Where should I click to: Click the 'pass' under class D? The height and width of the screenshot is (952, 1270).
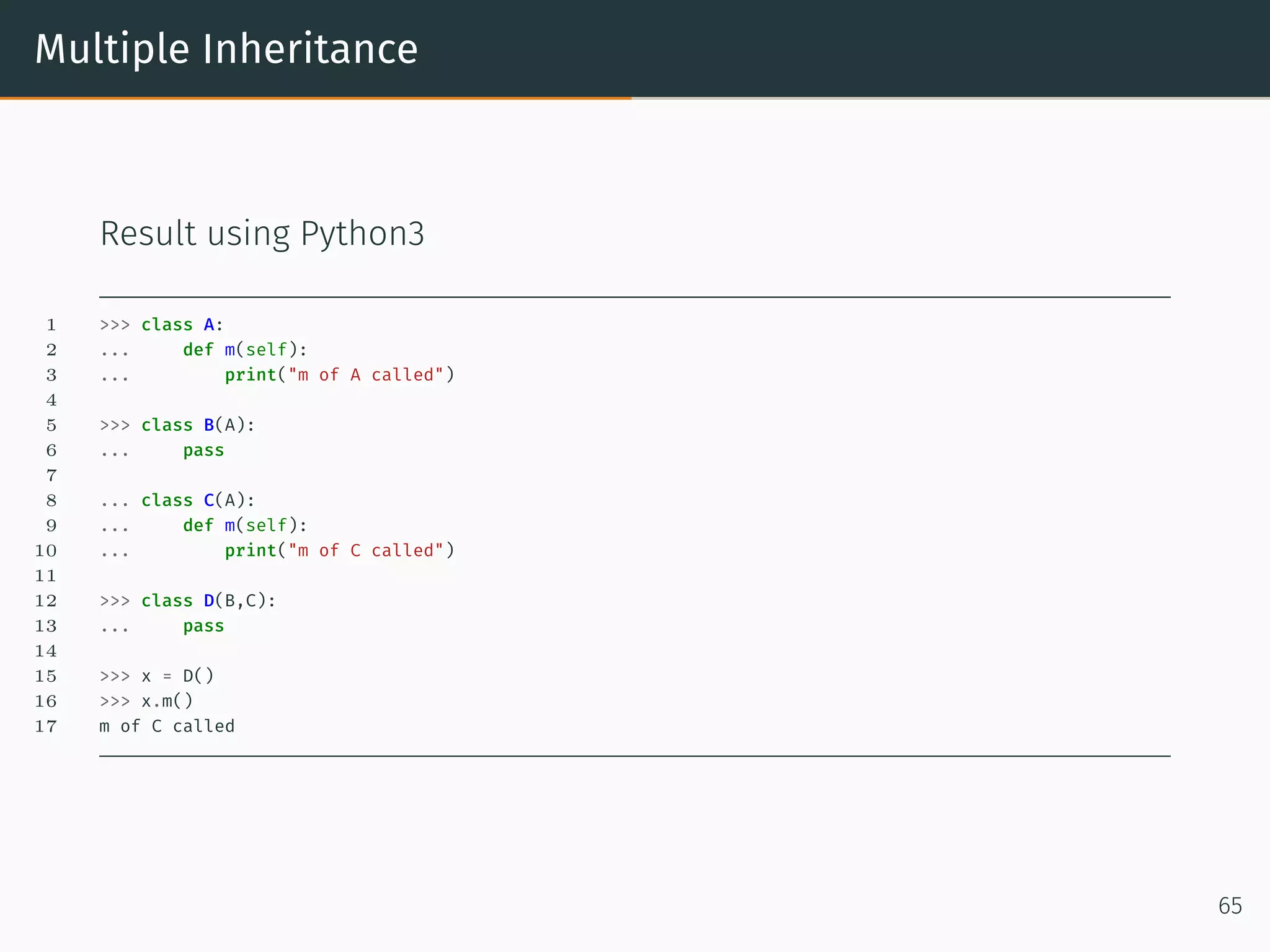(203, 626)
